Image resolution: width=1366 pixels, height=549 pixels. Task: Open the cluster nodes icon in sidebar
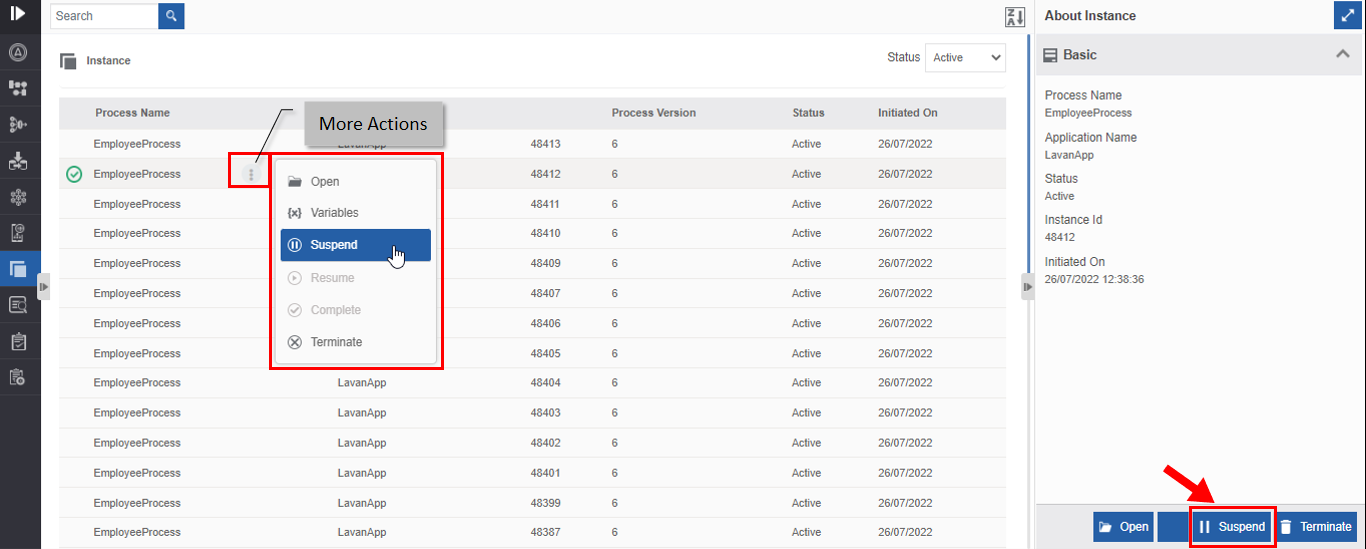[x=18, y=196]
